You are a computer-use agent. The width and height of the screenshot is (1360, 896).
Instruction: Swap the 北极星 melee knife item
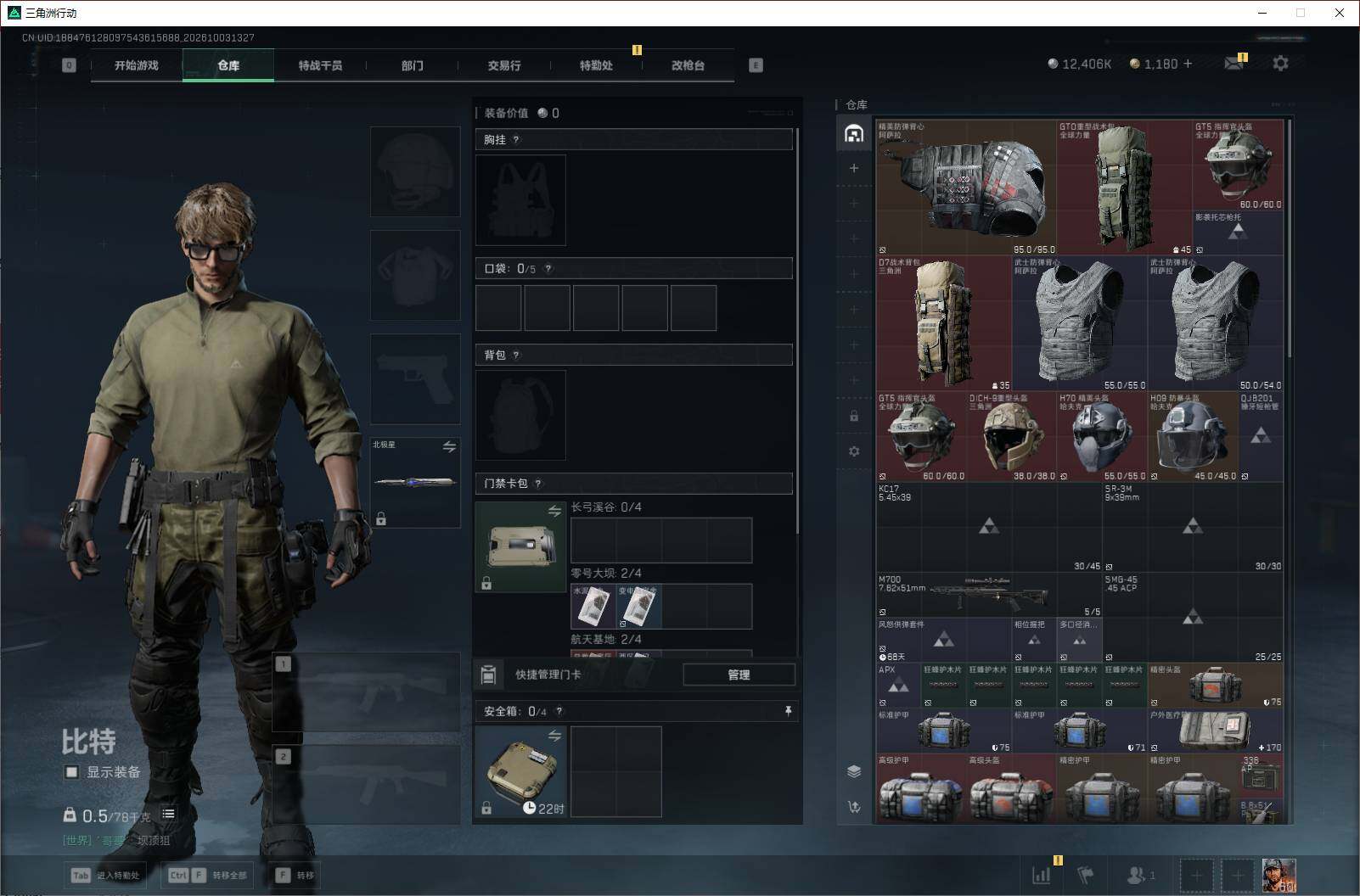(x=449, y=446)
